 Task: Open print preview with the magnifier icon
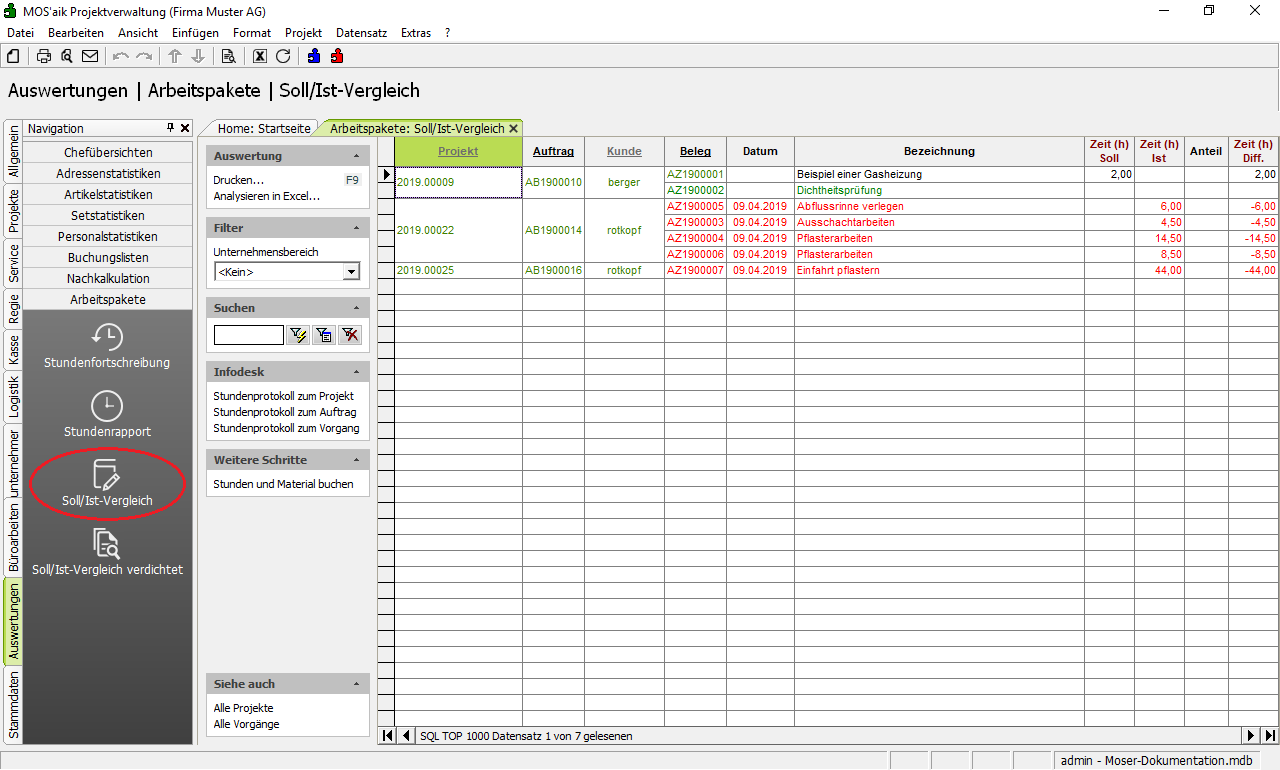pos(67,56)
